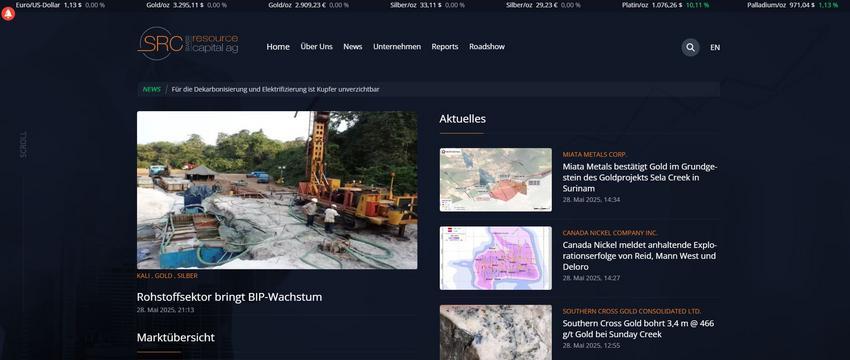The image size is (850, 360).
Task: Open Canada Nickel Explorationserfolge article headline
Action: pos(640,256)
